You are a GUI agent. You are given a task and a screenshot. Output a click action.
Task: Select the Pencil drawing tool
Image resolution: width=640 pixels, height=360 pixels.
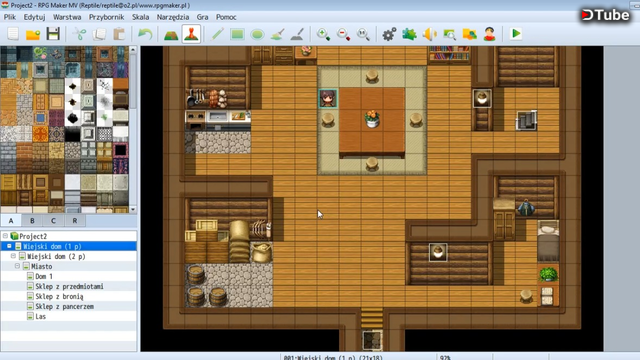tap(217, 34)
